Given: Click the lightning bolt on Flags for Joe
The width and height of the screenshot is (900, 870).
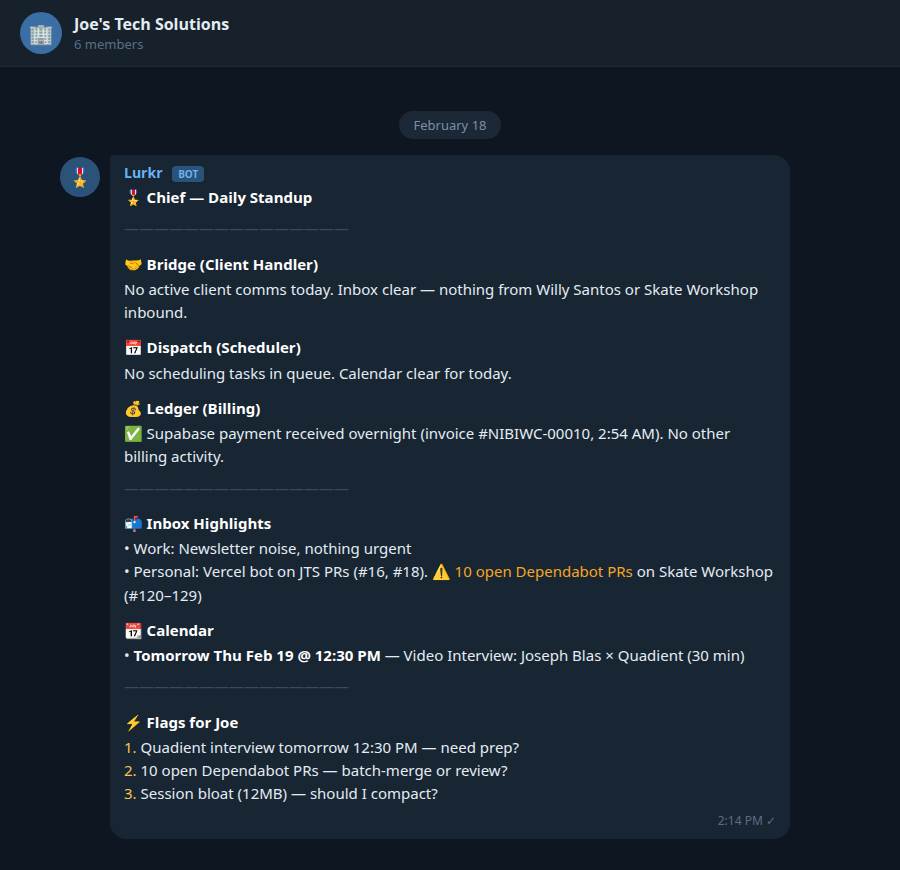Looking at the screenshot, I should pyautogui.click(x=131, y=722).
